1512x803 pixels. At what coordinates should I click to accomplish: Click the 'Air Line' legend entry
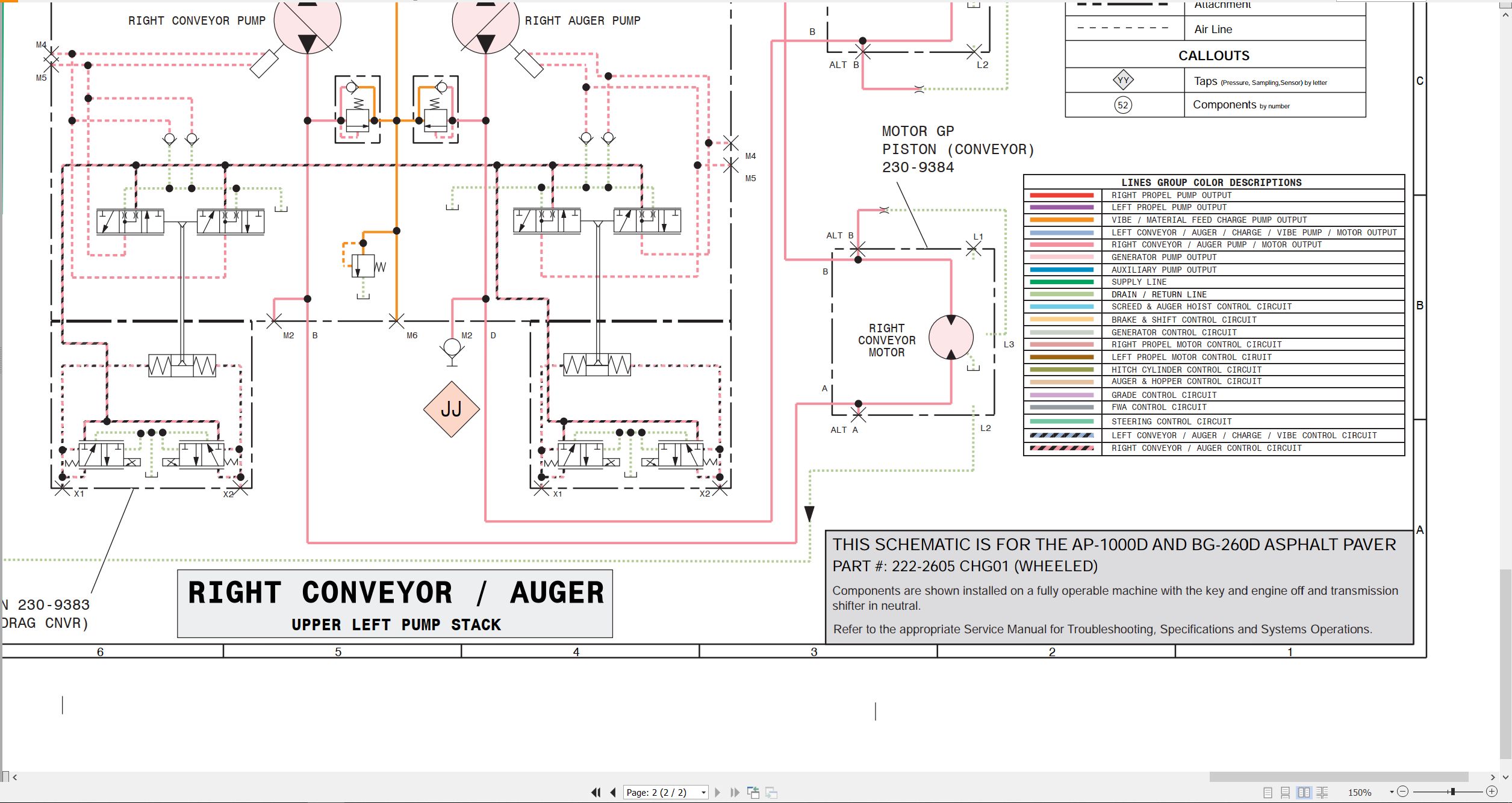tap(1213, 29)
